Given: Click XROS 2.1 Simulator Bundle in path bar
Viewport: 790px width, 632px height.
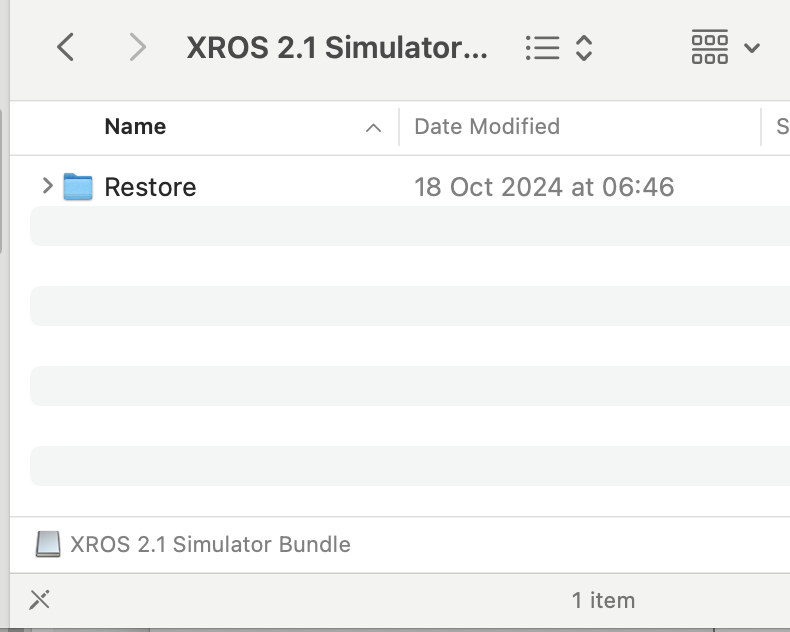Looking at the screenshot, I should 210,544.
